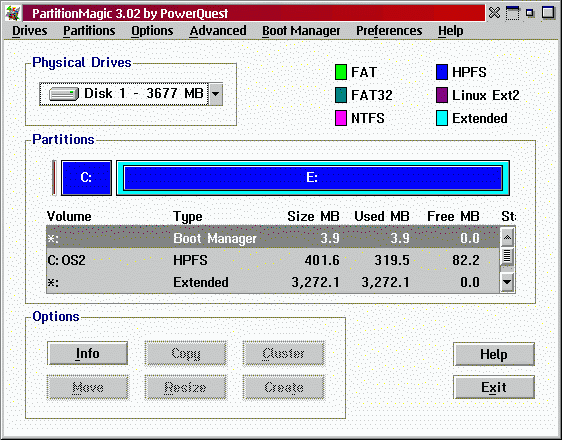Open the Preferences menu
Screen dimensions: 562x440
pos(389,31)
